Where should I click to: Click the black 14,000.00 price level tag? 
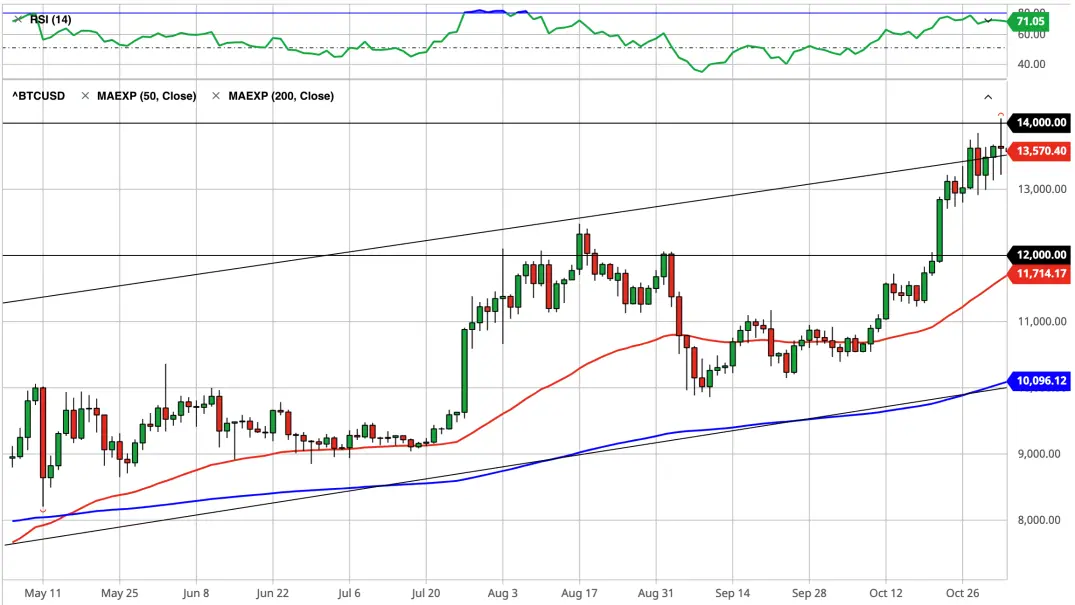1040,123
